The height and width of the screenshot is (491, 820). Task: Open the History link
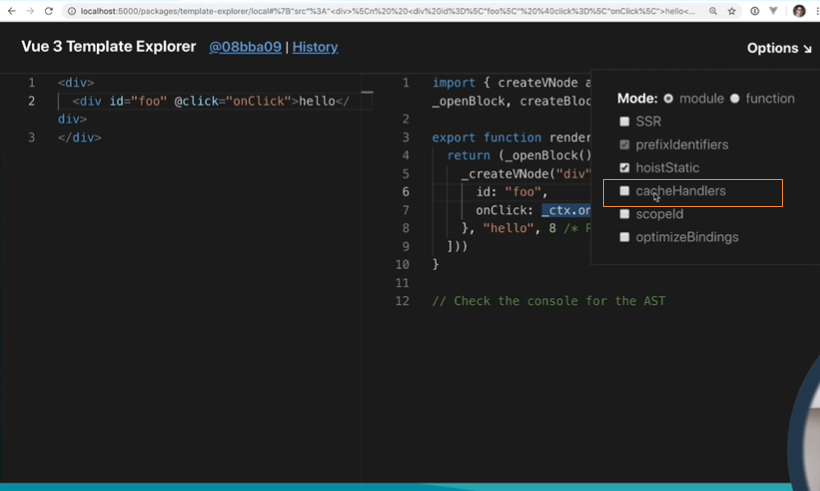(315, 47)
